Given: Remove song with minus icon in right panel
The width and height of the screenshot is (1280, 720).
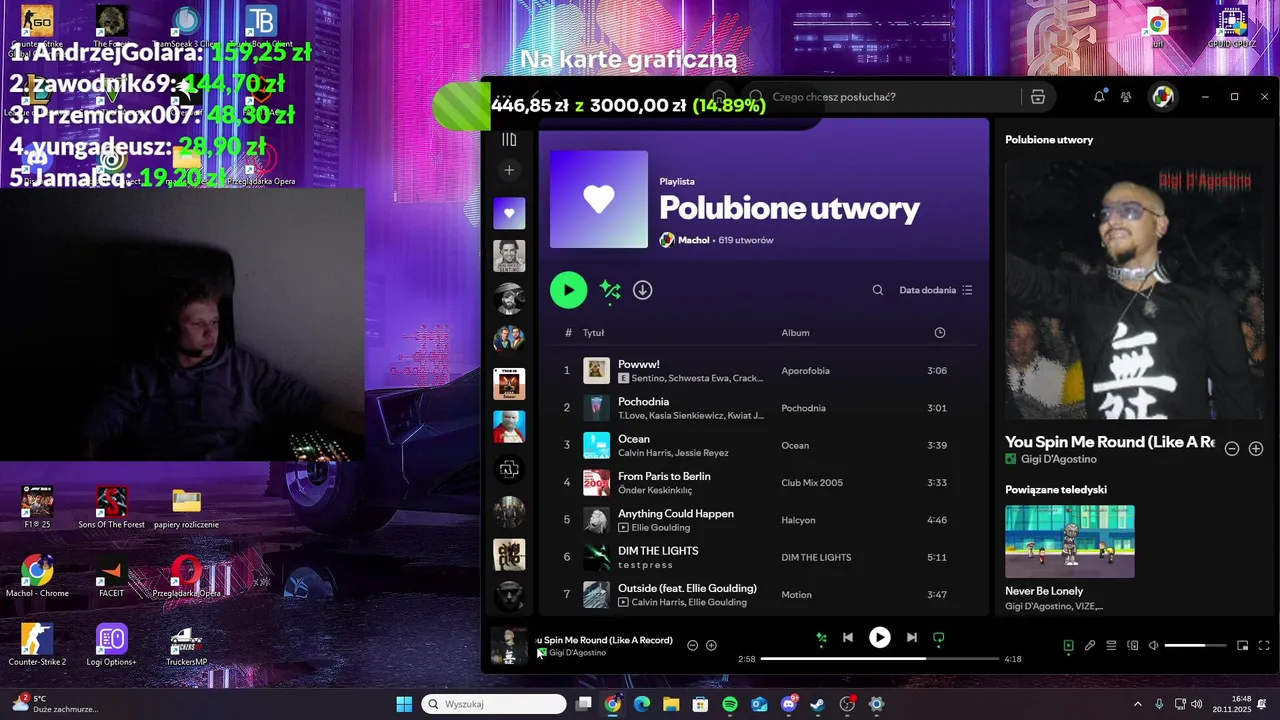Looking at the screenshot, I should coord(1232,449).
